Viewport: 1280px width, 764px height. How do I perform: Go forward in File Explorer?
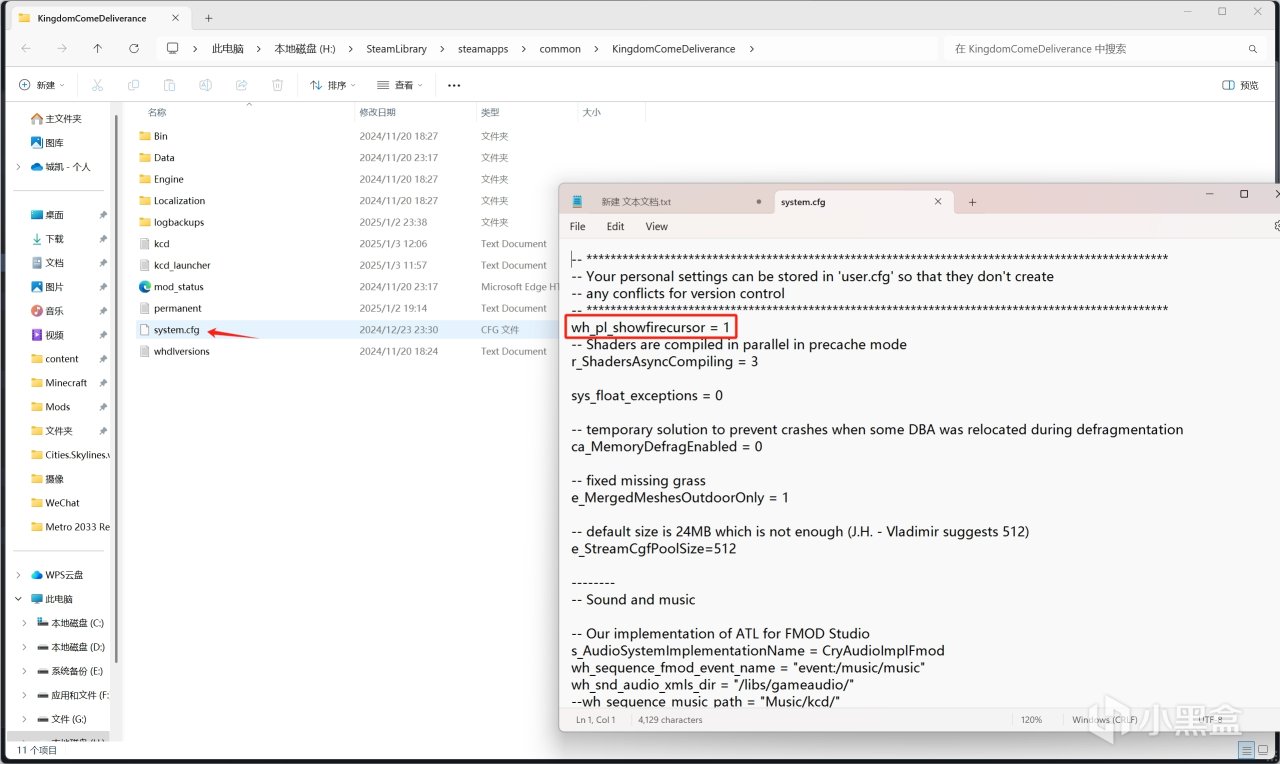tap(62, 48)
